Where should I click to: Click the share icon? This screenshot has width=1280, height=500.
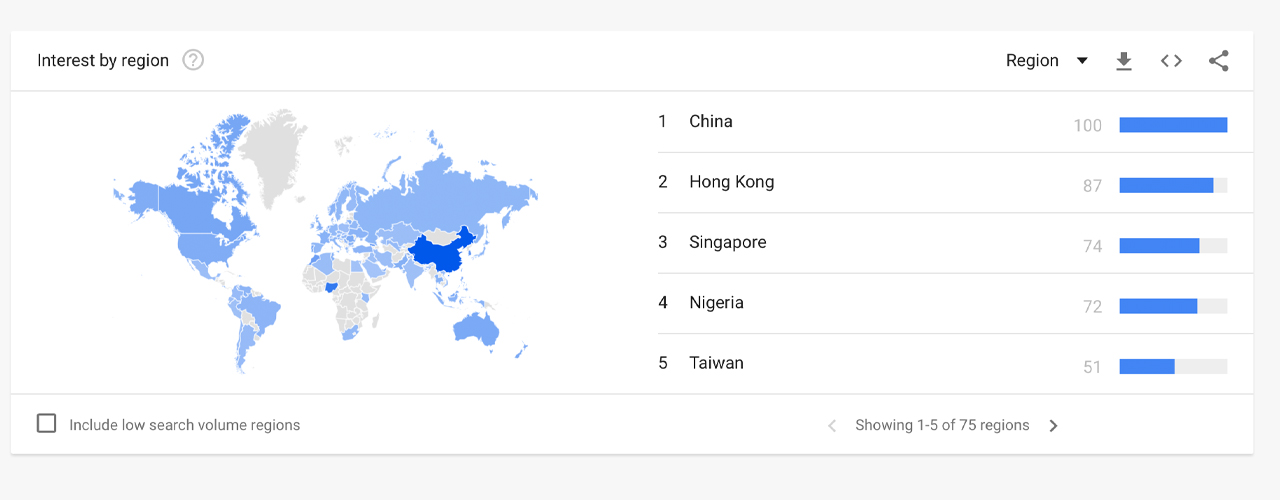[1218, 61]
